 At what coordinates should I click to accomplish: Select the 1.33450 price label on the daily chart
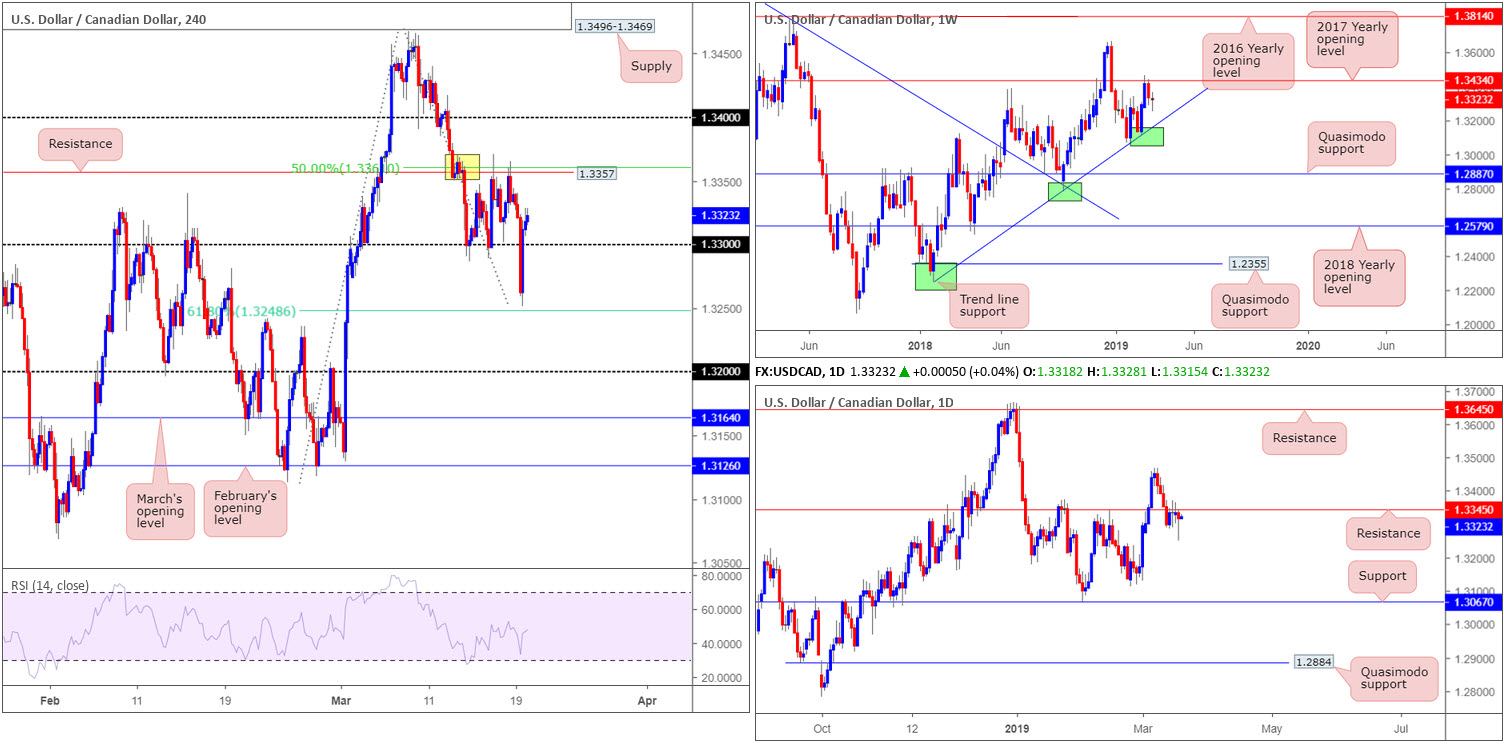point(1474,510)
